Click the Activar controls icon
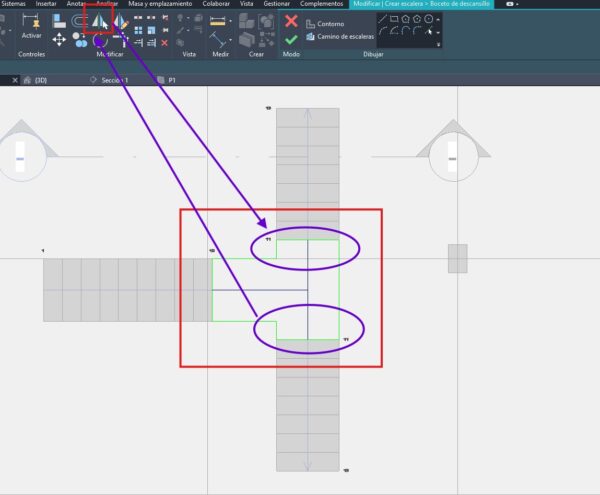The height and width of the screenshot is (495, 600). click(30, 22)
